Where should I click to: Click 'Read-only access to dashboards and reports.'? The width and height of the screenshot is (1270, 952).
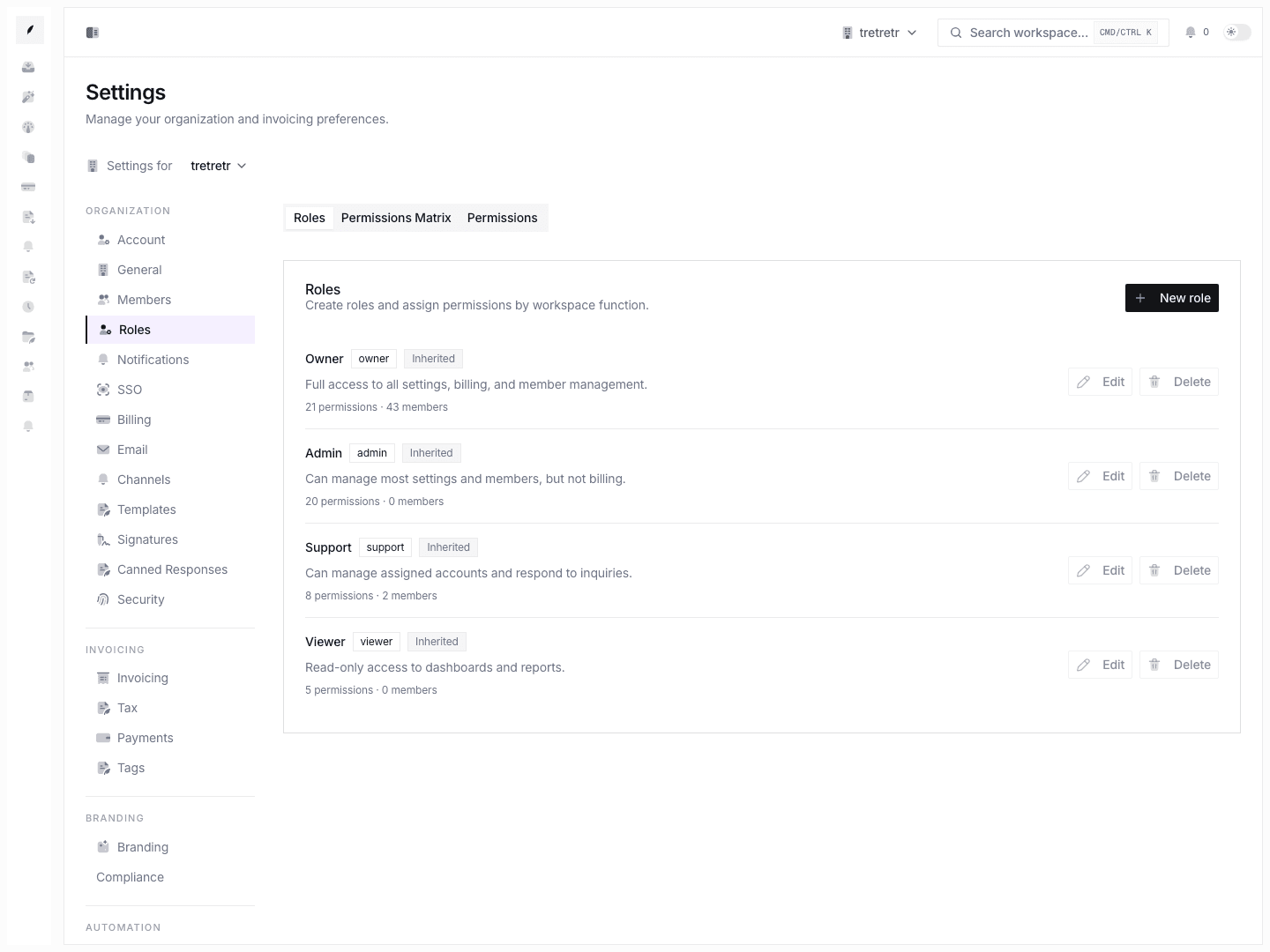[x=435, y=667]
